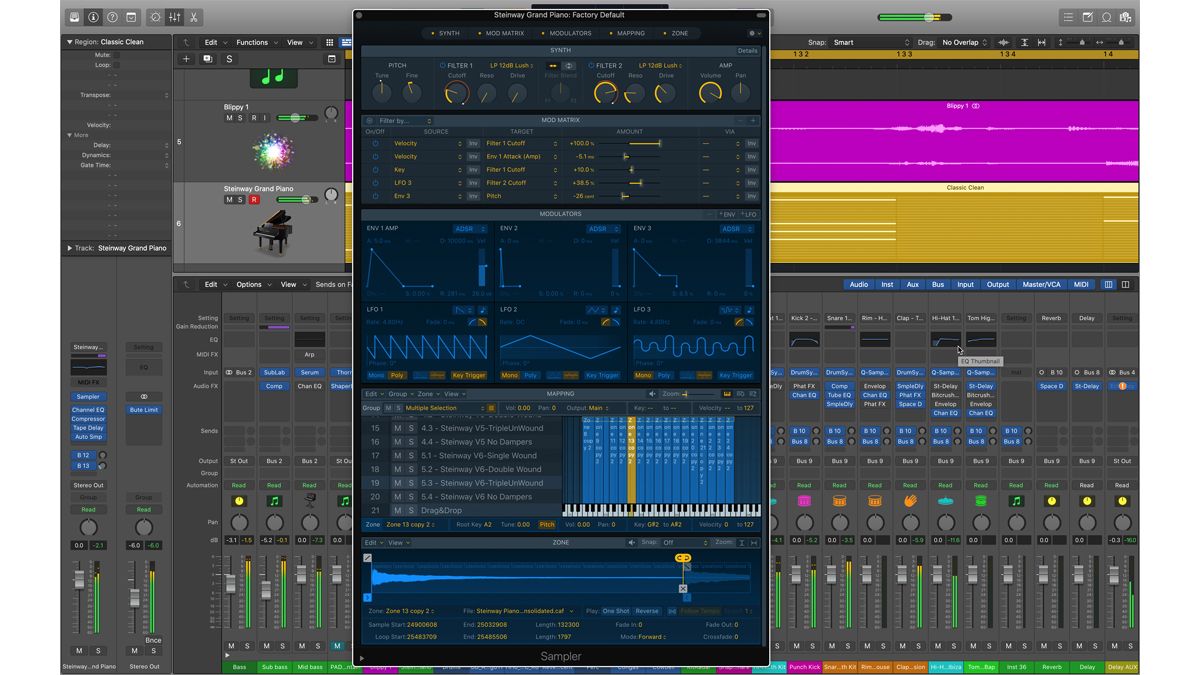The width and height of the screenshot is (1200, 675).
Task: Toggle record enable on Steinway Grand Piano track
Action: (x=254, y=200)
